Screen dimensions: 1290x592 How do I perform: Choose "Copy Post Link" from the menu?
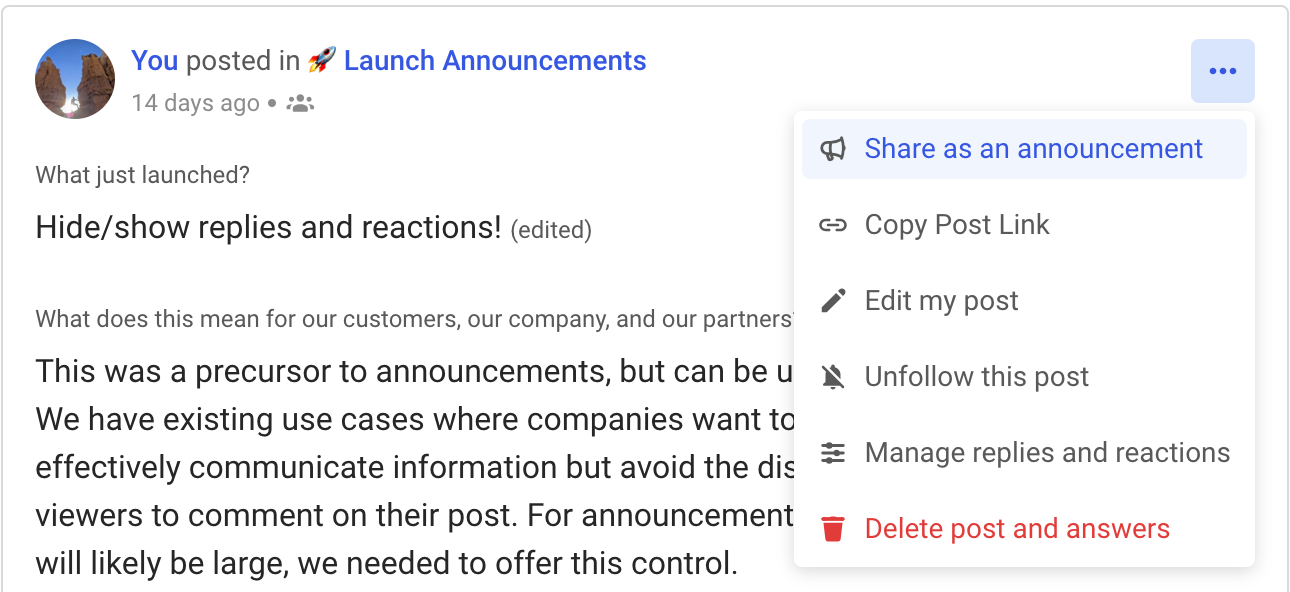point(956,224)
